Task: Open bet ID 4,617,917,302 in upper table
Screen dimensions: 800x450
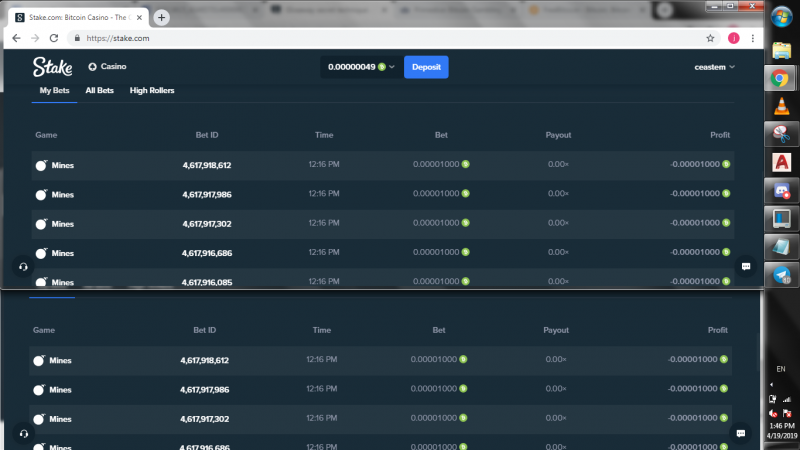Action: tap(207, 224)
